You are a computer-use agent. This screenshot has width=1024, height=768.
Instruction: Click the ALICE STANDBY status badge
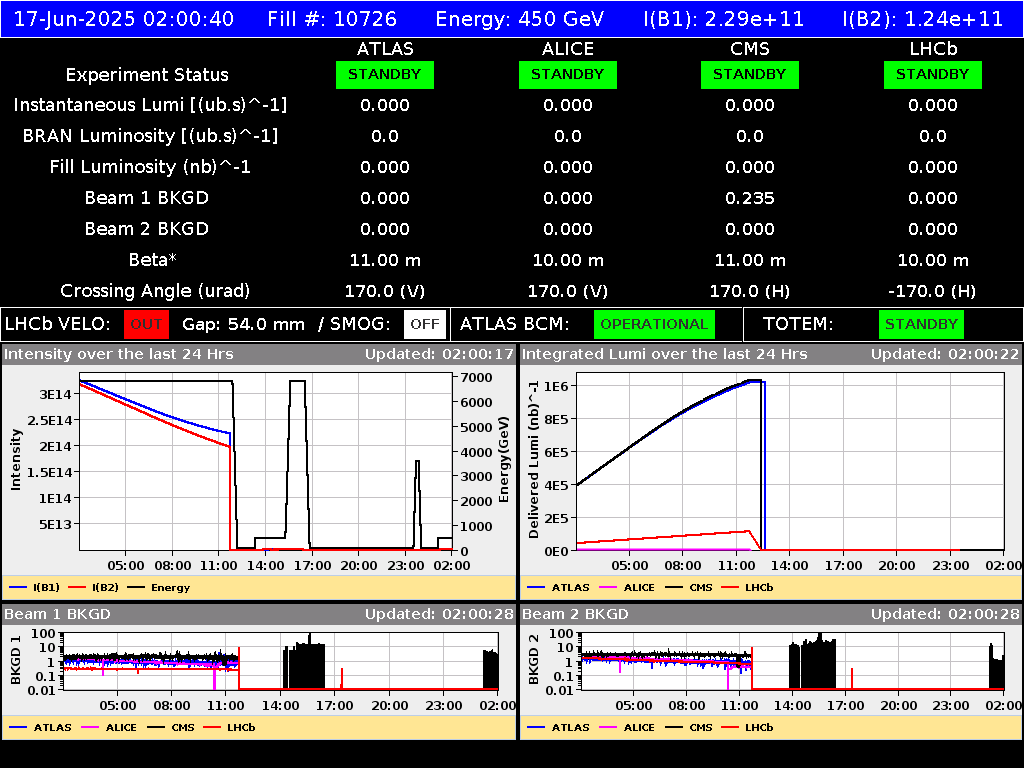click(x=568, y=74)
